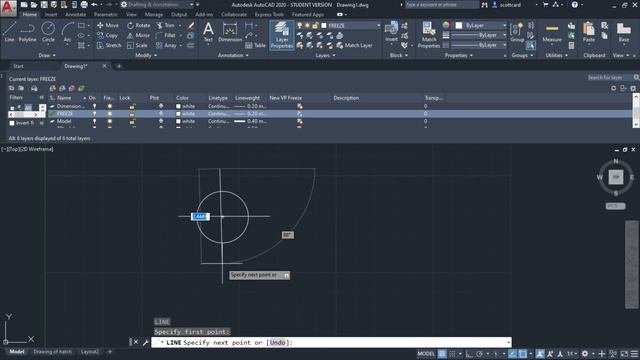Toggle On bulb for Dimension layer
The width and height of the screenshot is (640, 360).
click(94, 106)
